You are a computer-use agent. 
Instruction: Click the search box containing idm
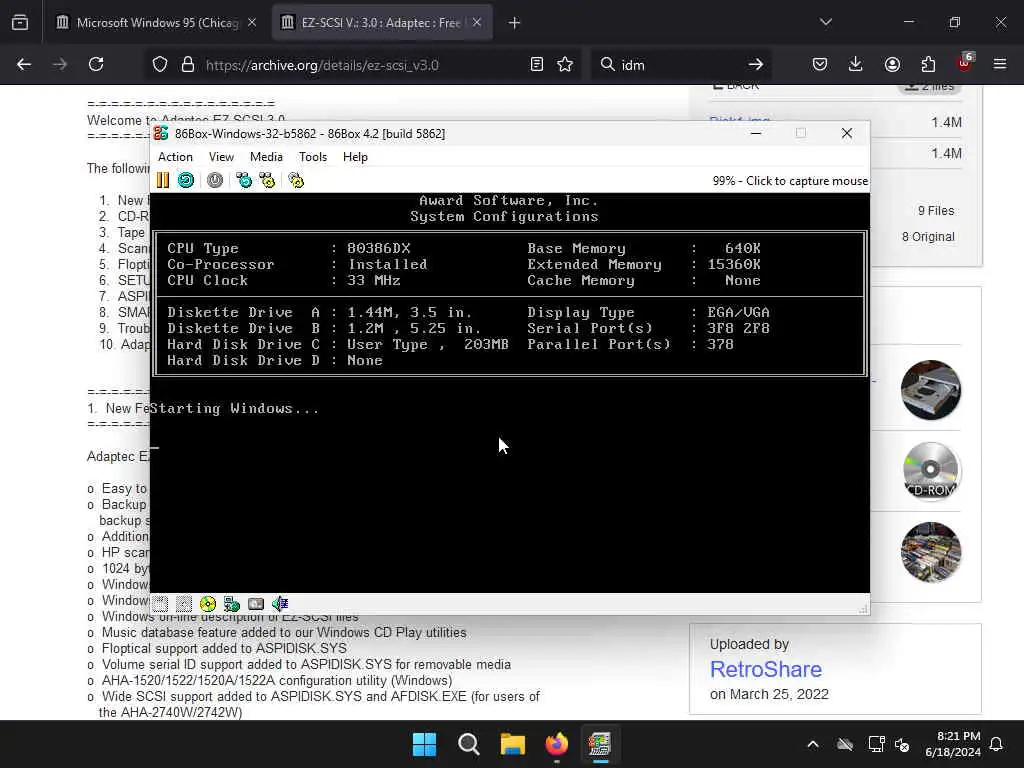[679, 65]
